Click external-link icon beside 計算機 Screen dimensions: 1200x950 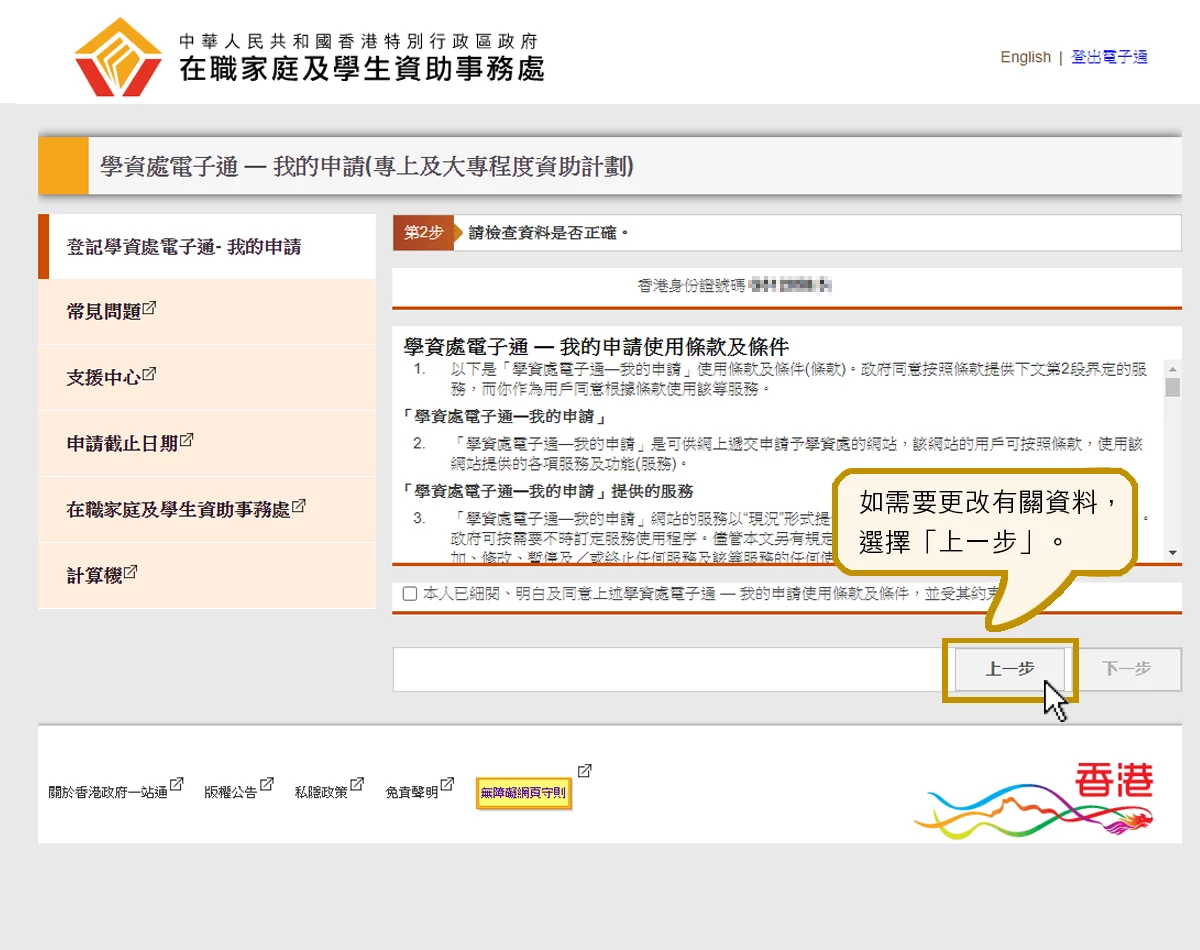pos(131,572)
